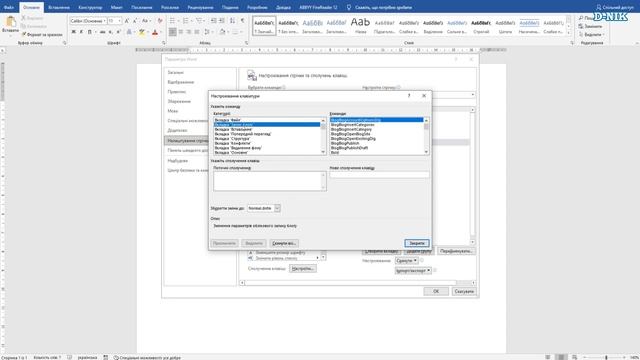This screenshot has height=360, width=640.
Task: Toggle Bold formatting in ribbon
Action: [x=73, y=32]
